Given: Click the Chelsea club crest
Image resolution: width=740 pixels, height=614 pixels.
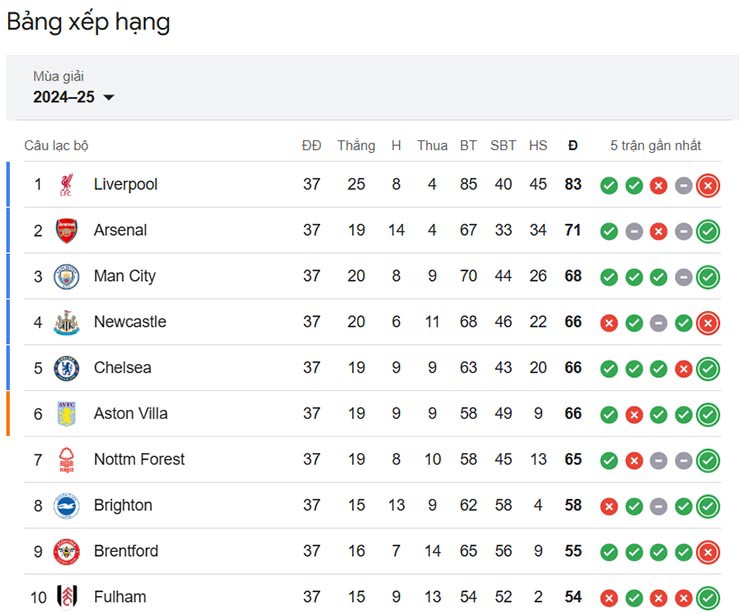Looking at the screenshot, I should tap(66, 368).
